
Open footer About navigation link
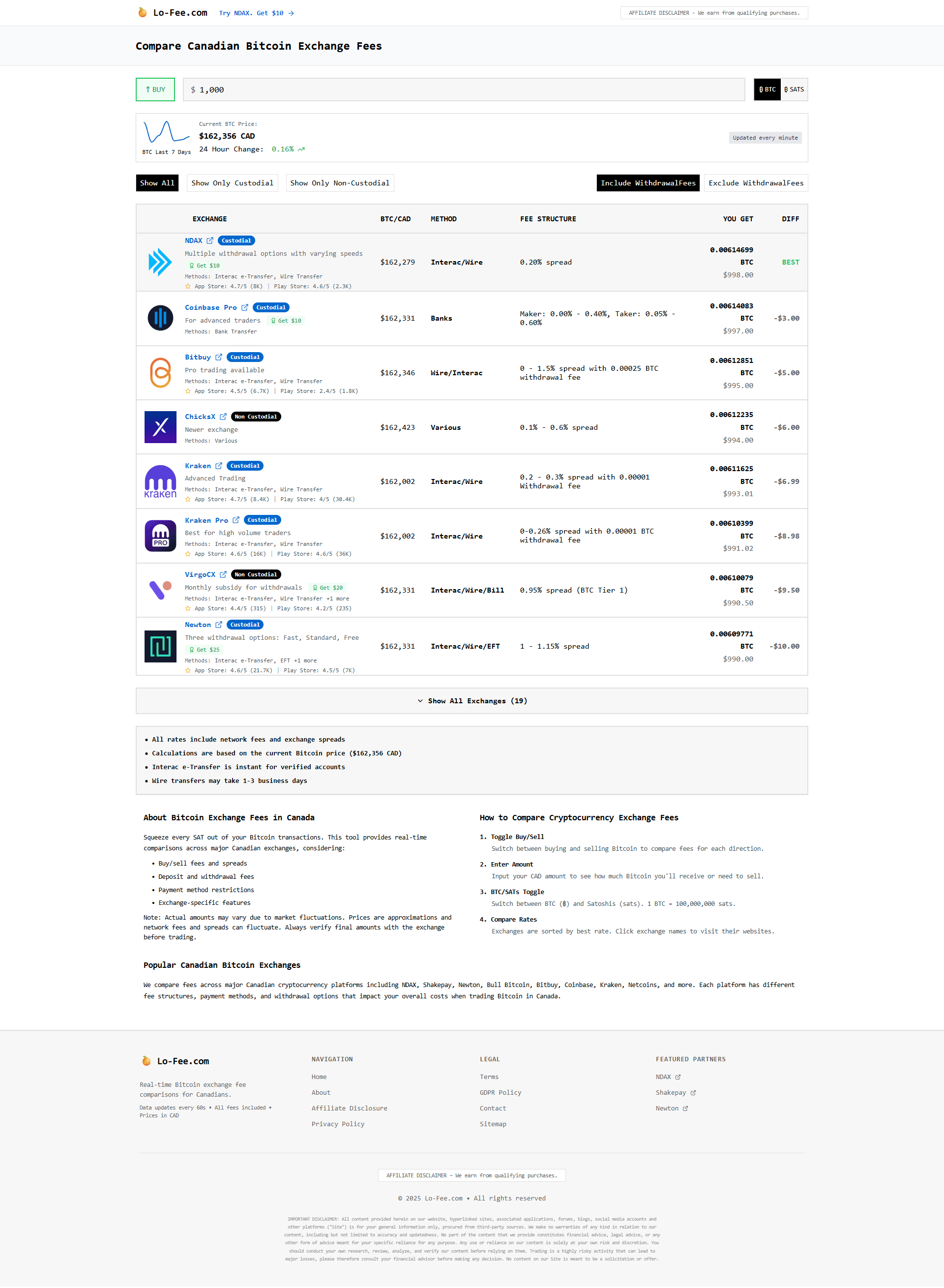(x=321, y=1093)
